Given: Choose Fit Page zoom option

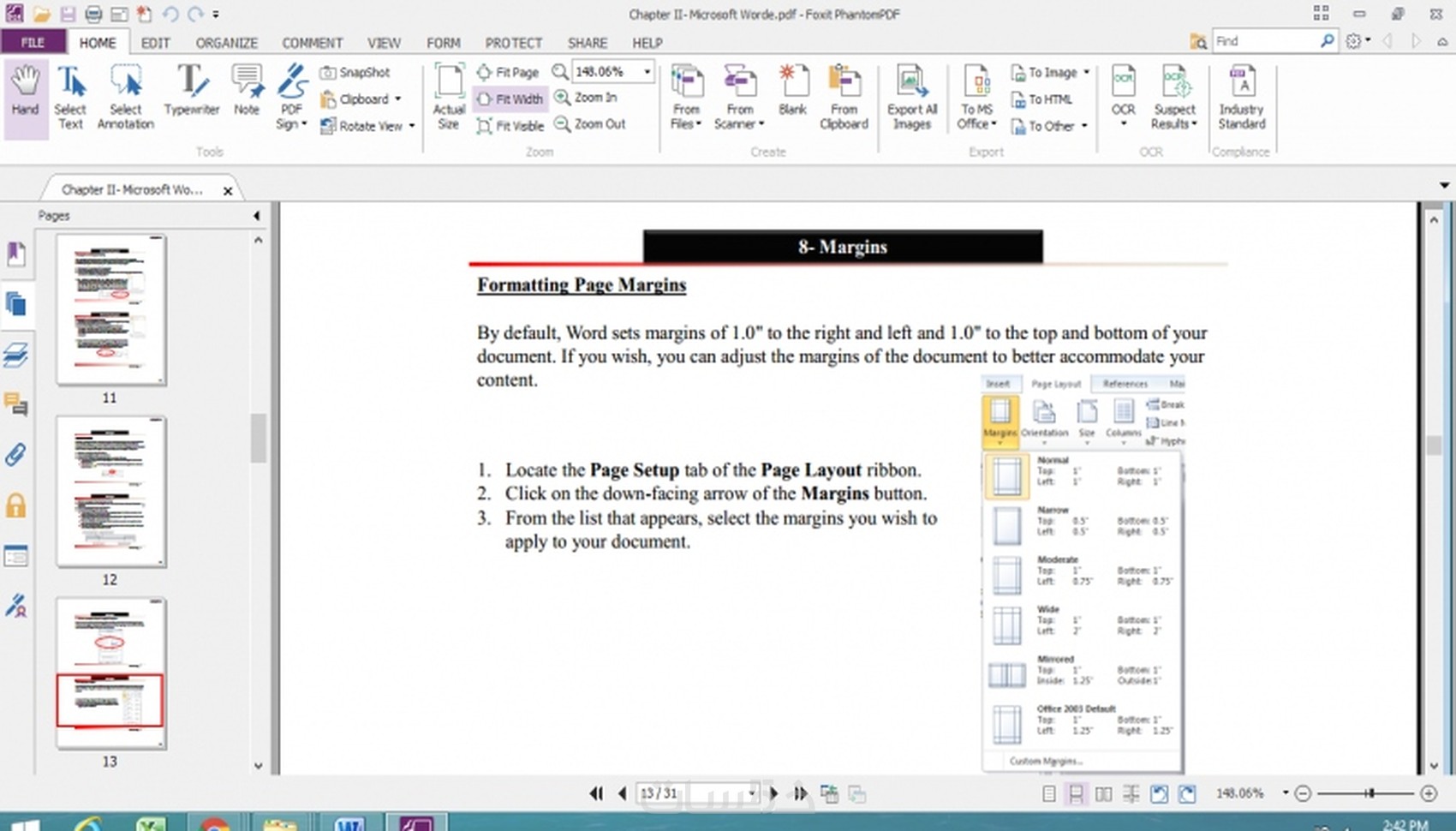Looking at the screenshot, I should [x=508, y=73].
